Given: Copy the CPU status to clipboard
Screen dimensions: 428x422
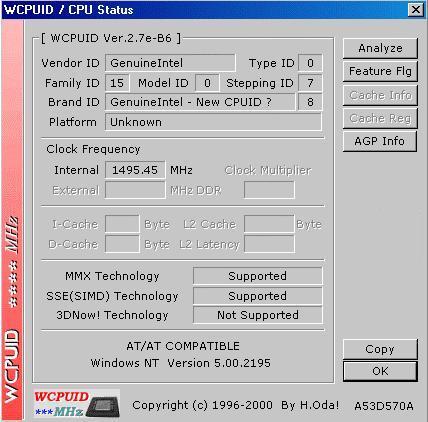Looking at the screenshot, I should pos(380,349).
